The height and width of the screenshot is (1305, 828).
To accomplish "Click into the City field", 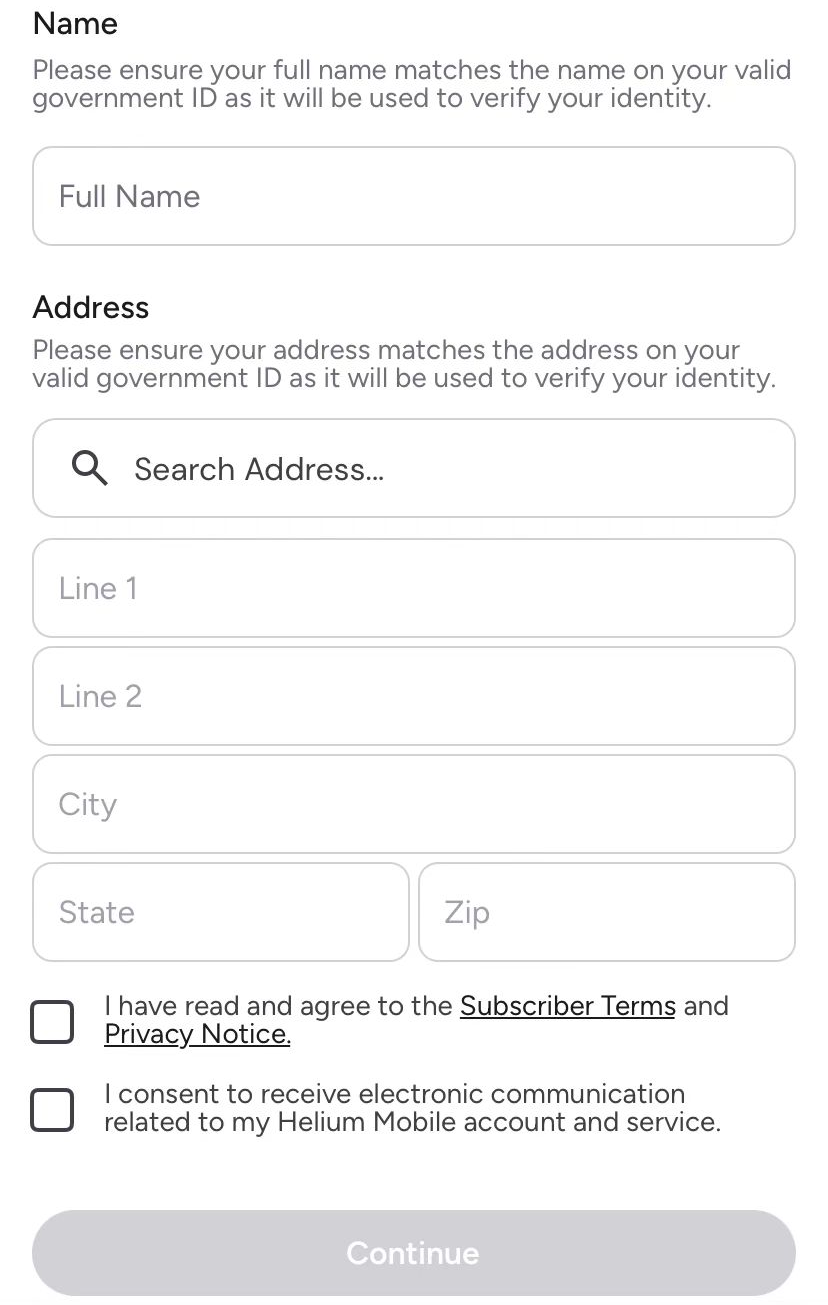I will pos(414,804).
